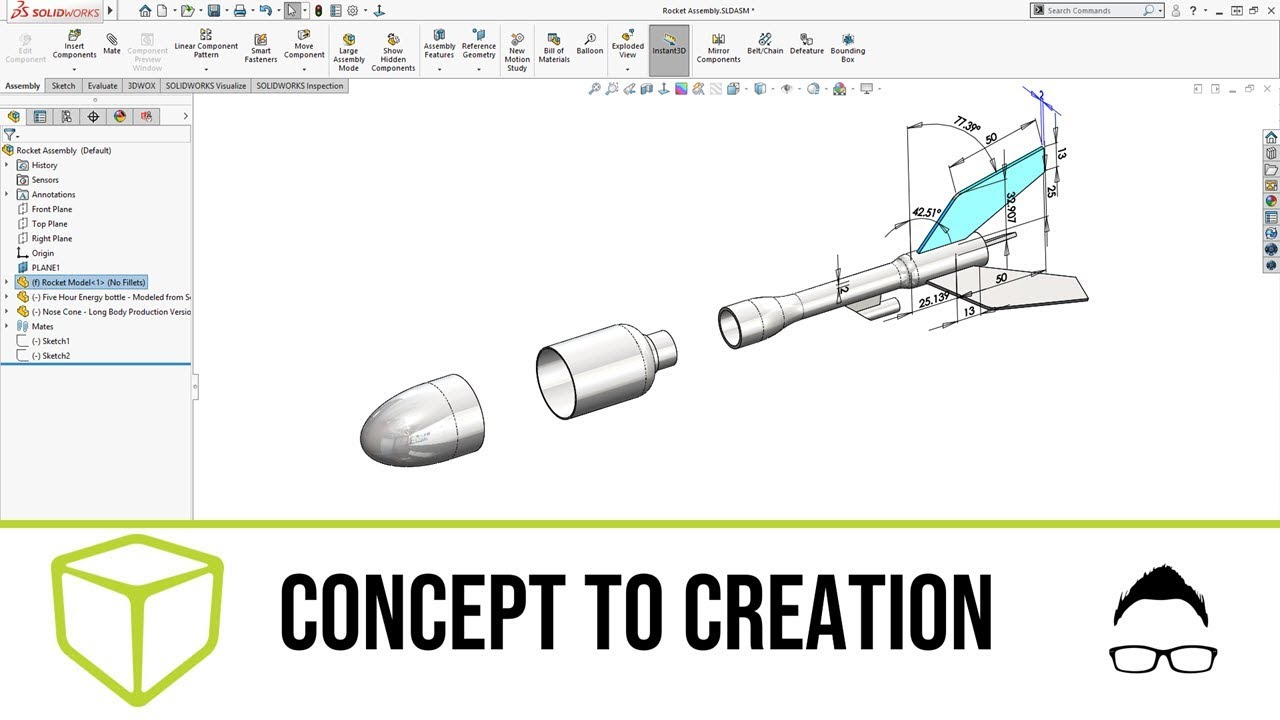Select Front Plane in the tree
Viewport: 1280px width, 720px height.
[52, 209]
